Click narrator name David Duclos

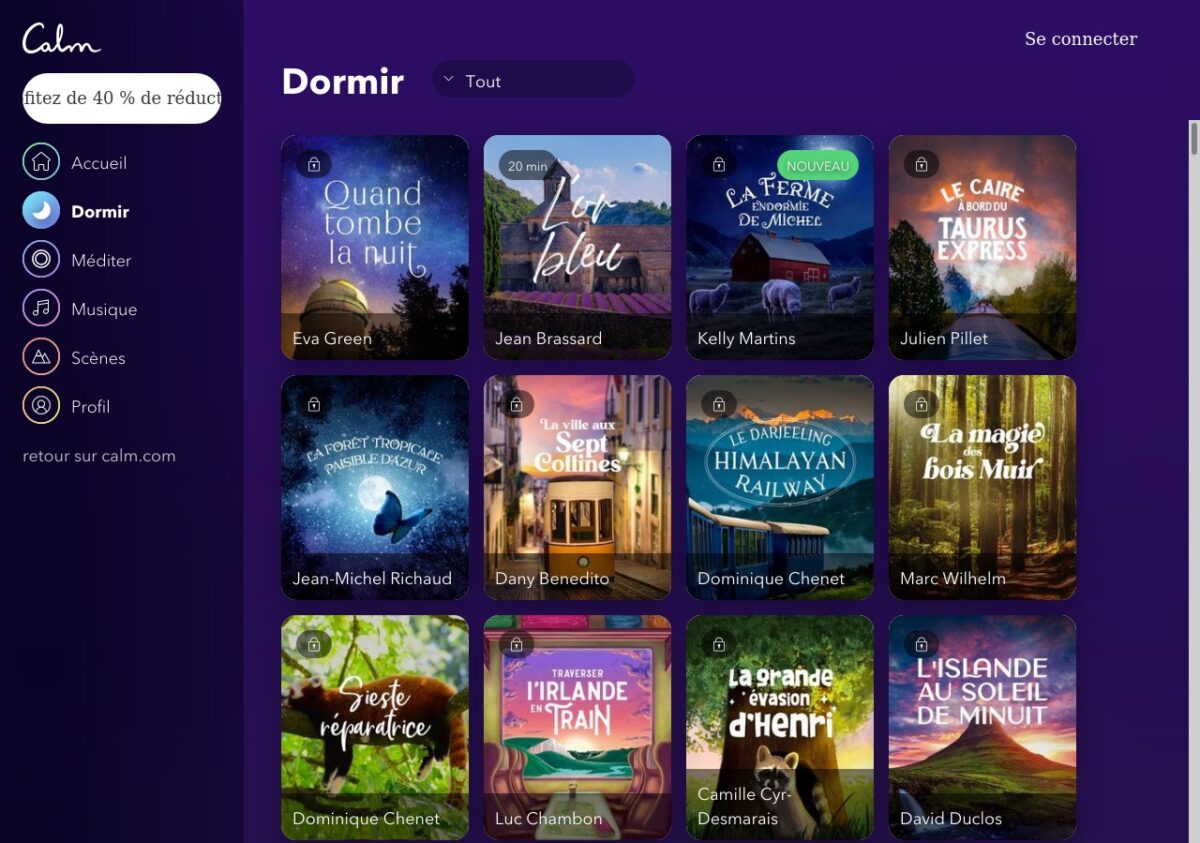(x=951, y=818)
